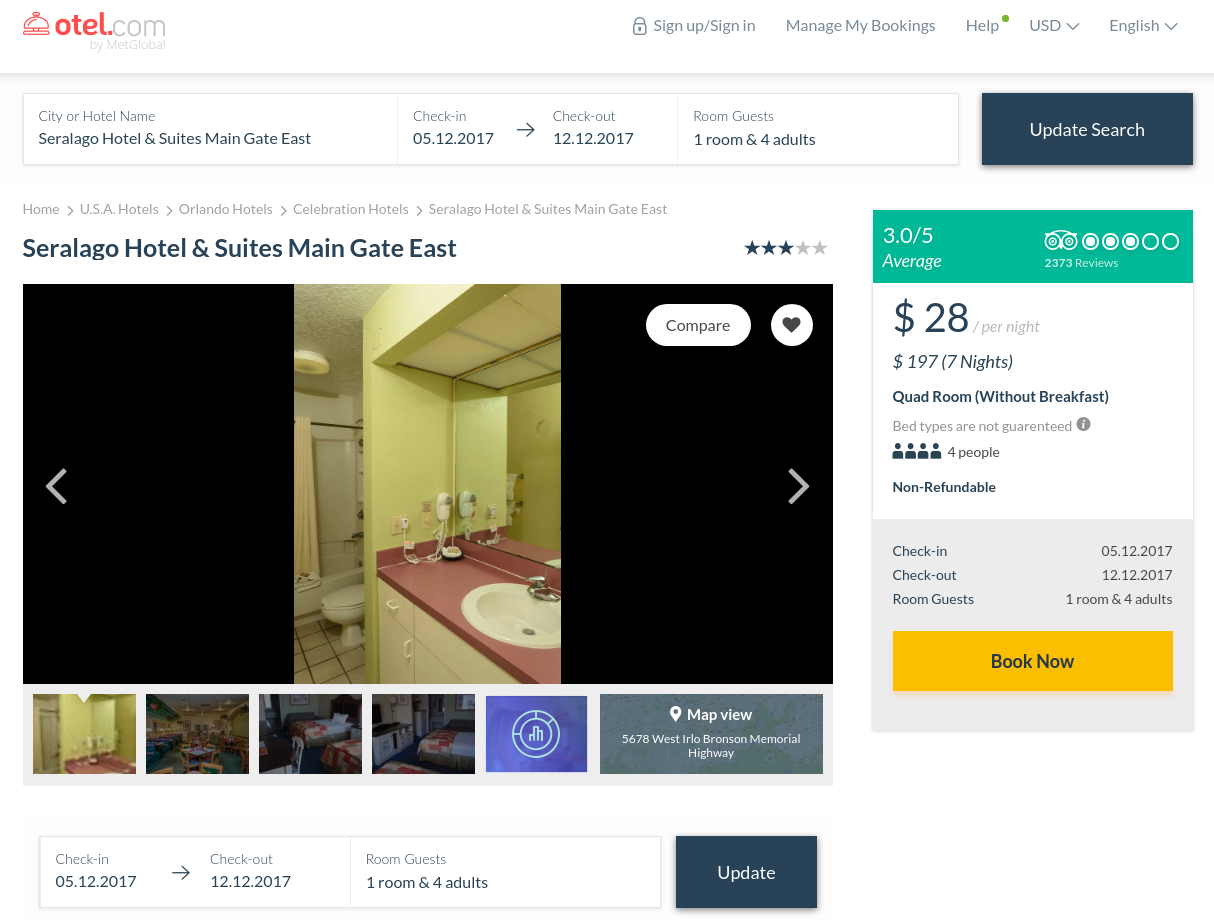Open Manage My Bookings menu

(x=861, y=26)
